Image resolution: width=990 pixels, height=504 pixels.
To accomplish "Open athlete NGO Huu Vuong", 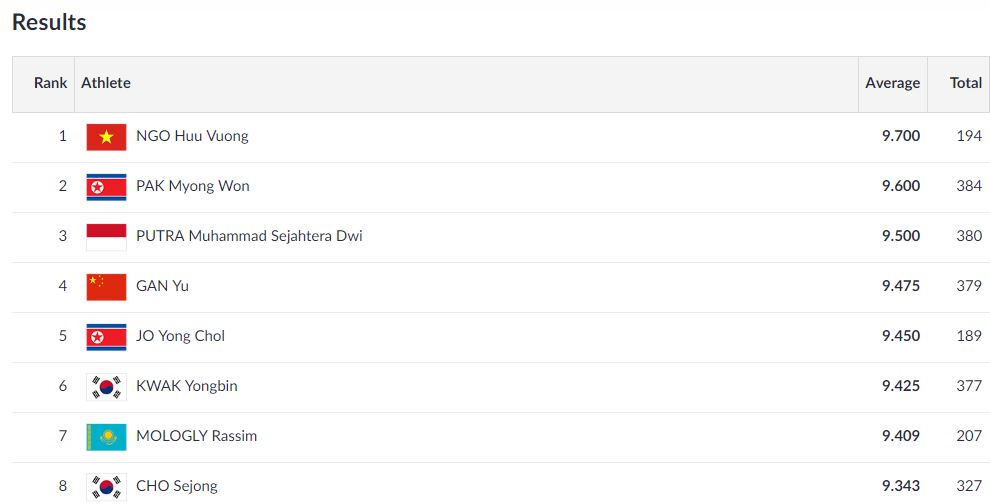I will (192, 136).
